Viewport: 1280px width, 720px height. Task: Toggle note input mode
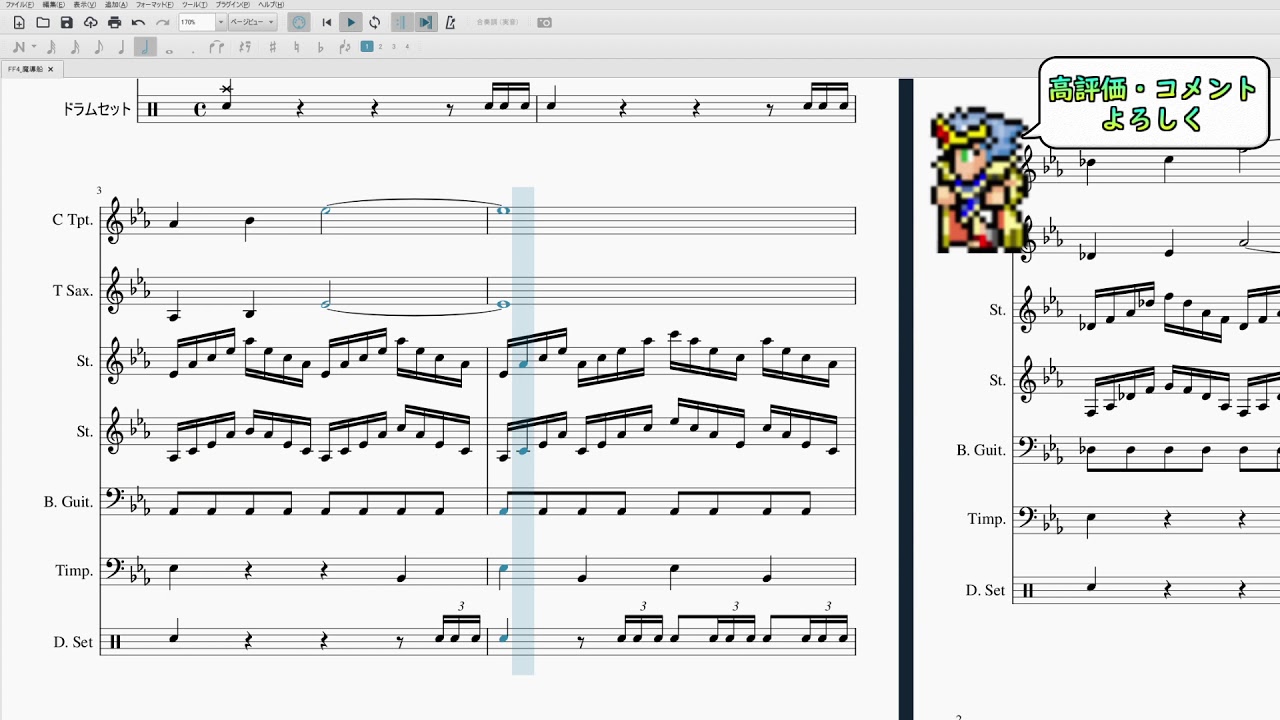pos(18,47)
